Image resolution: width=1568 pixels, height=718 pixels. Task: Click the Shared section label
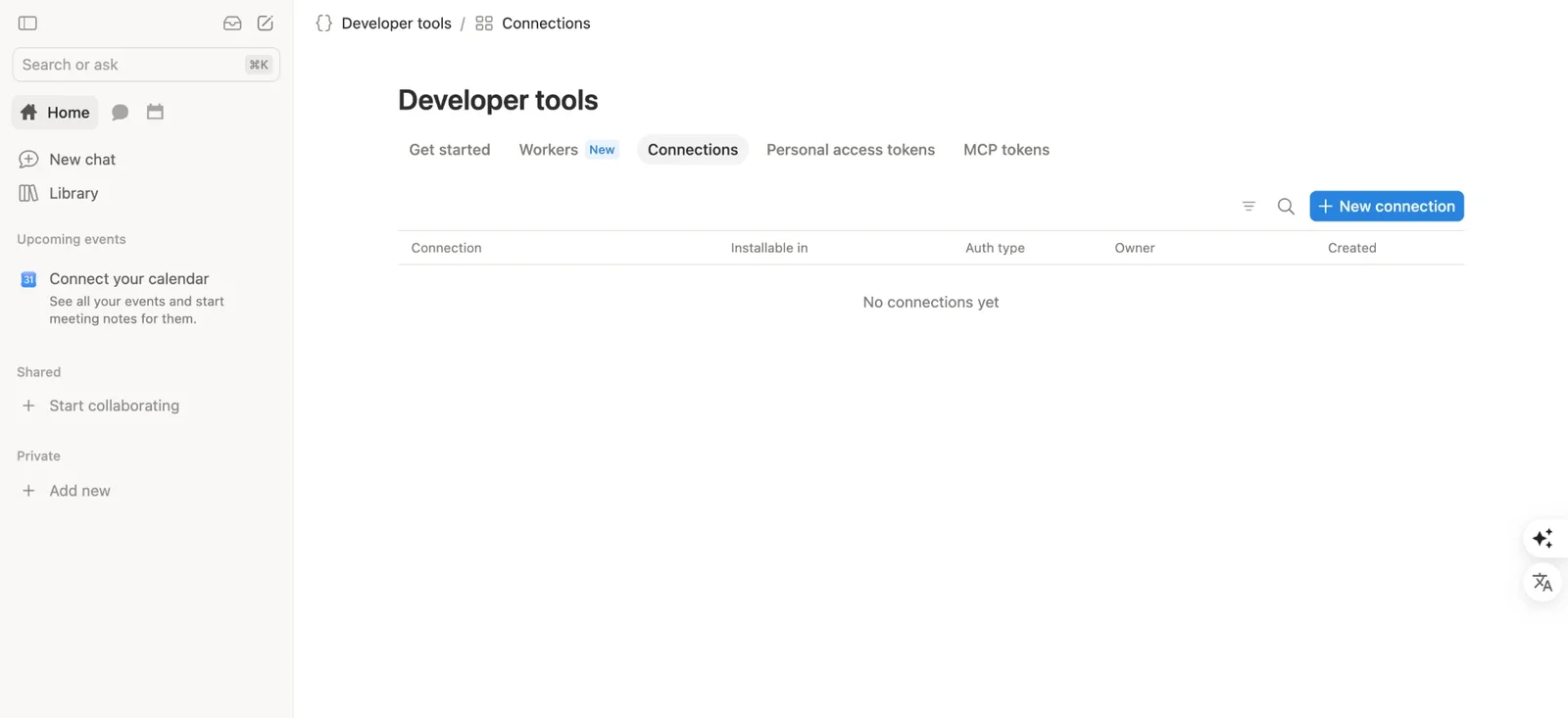(39, 372)
